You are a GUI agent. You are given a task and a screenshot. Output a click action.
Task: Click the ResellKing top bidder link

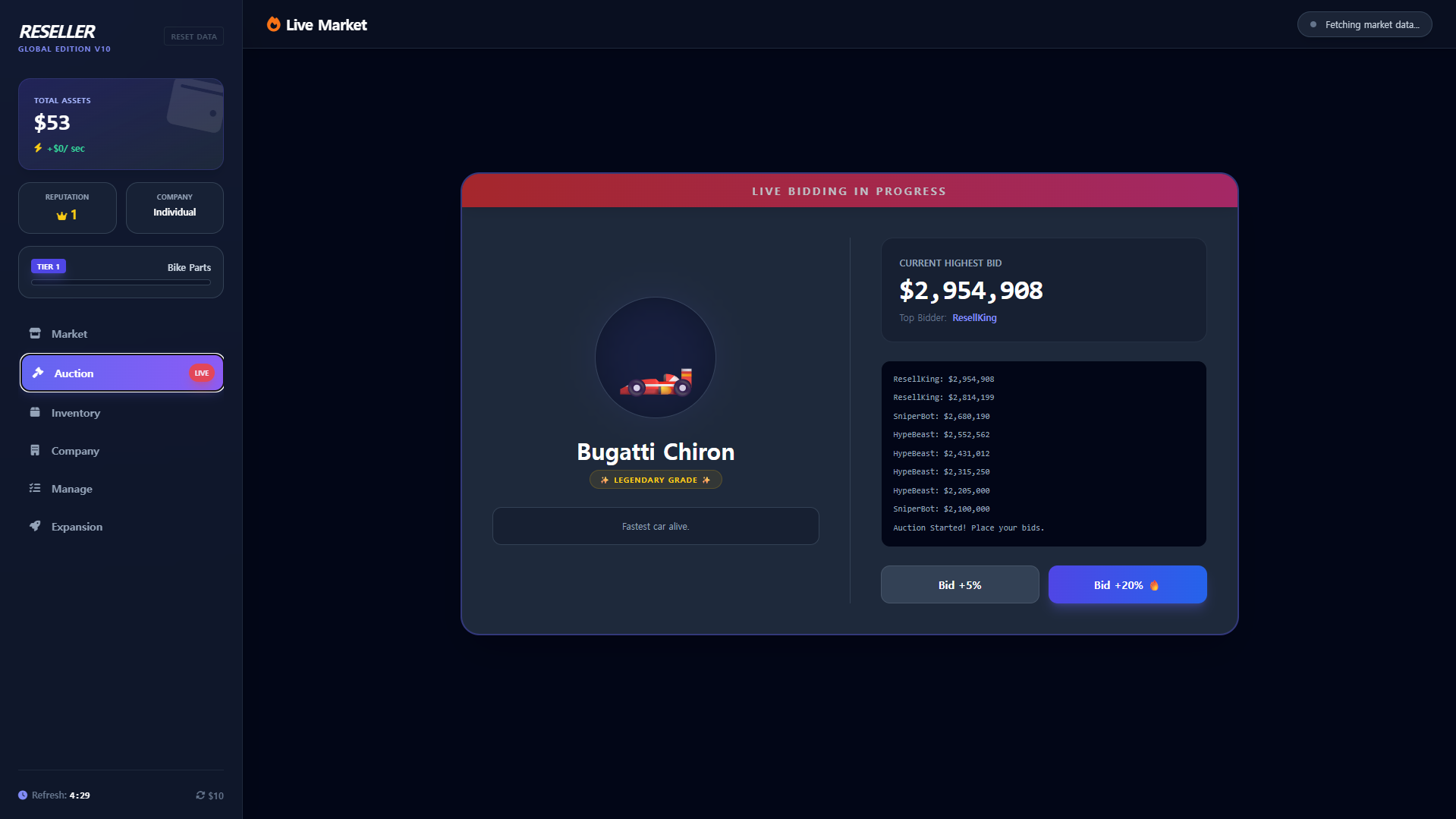tap(974, 318)
